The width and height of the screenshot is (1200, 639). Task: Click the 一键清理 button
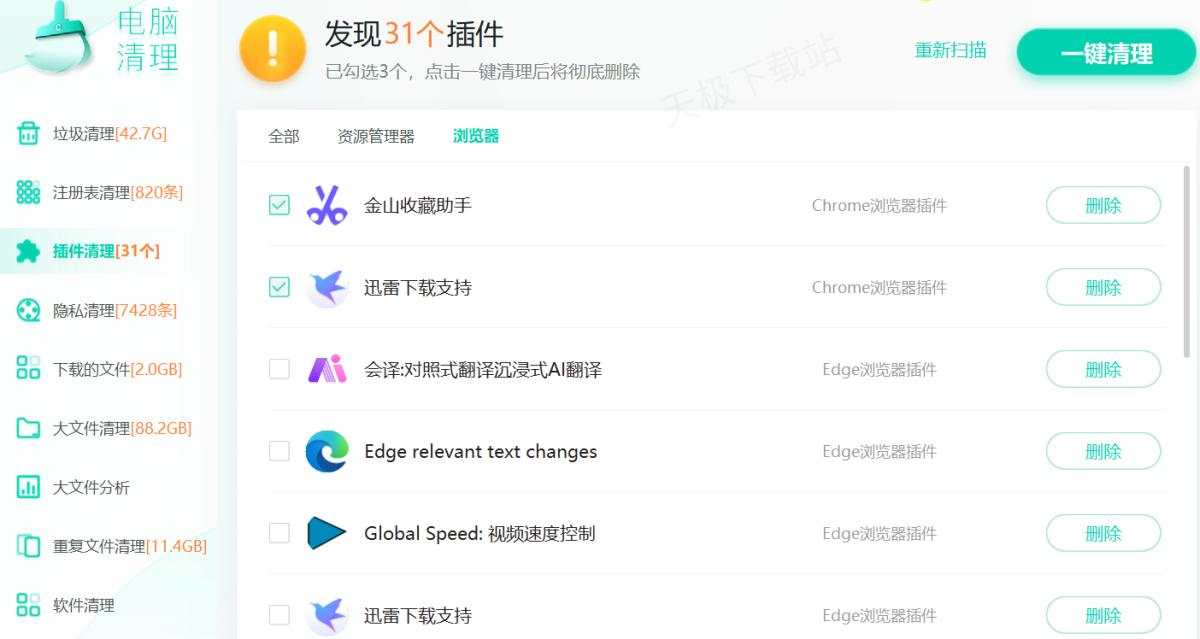[x=1106, y=53]
